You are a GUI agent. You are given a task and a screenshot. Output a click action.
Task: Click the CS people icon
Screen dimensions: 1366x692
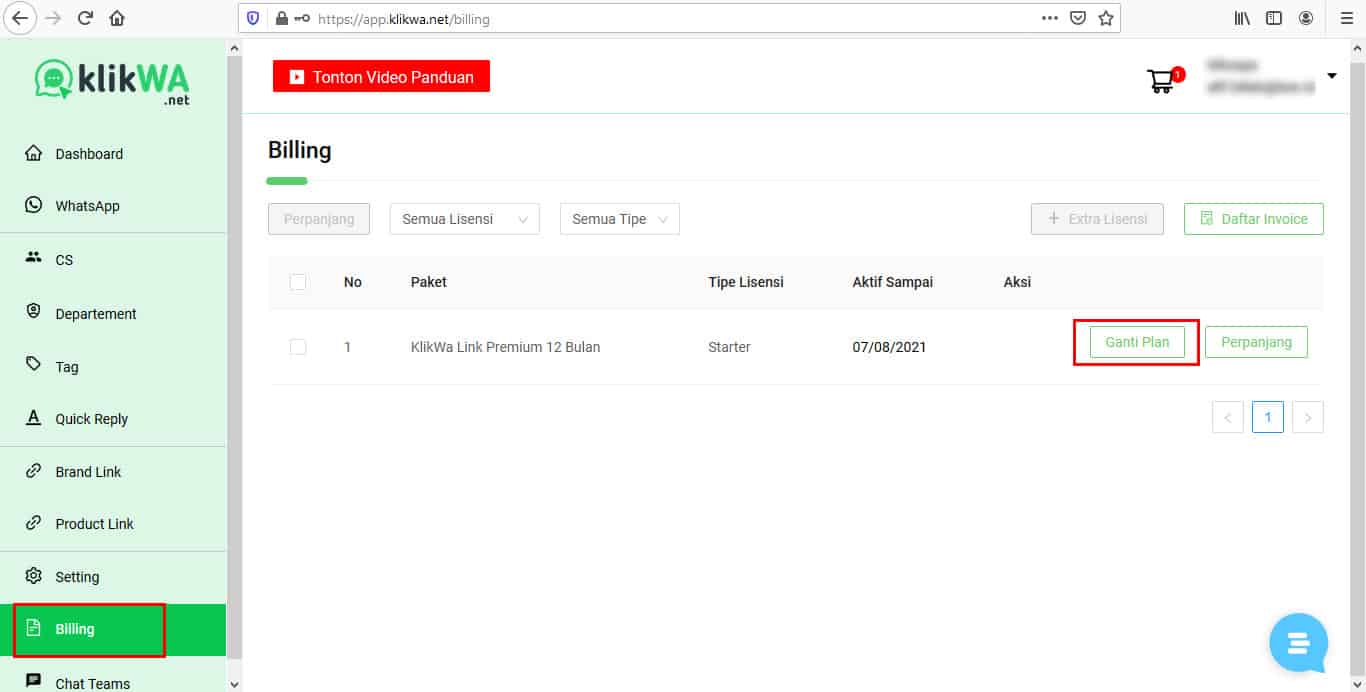pos(34,258)
